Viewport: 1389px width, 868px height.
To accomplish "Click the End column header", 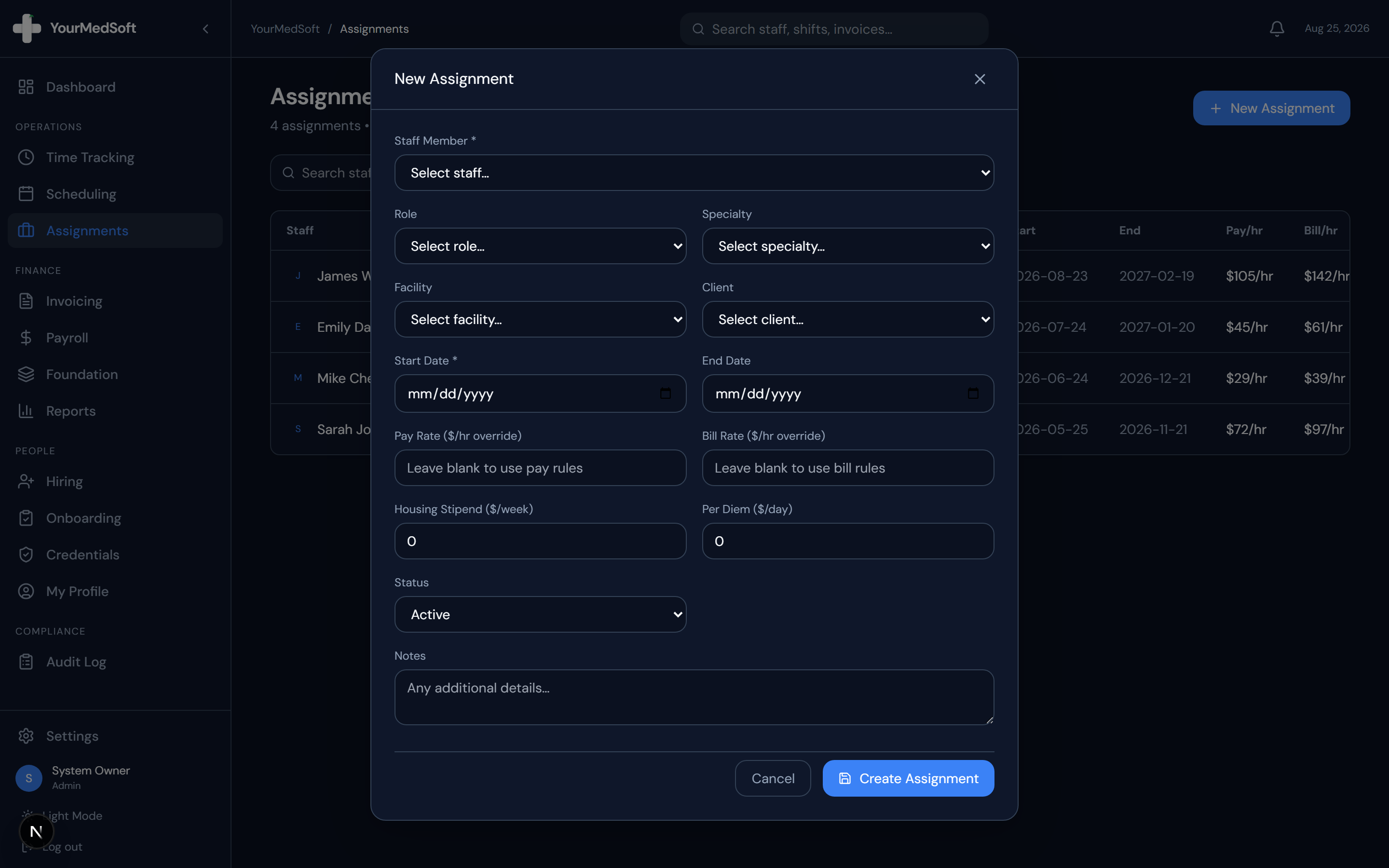I will point(1129,230).
